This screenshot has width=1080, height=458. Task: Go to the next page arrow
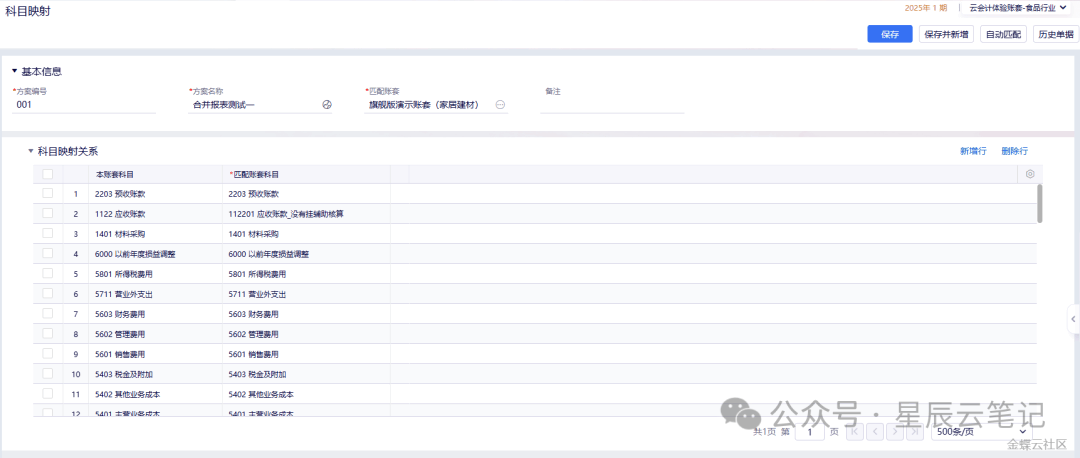click(x=895, y=432)
